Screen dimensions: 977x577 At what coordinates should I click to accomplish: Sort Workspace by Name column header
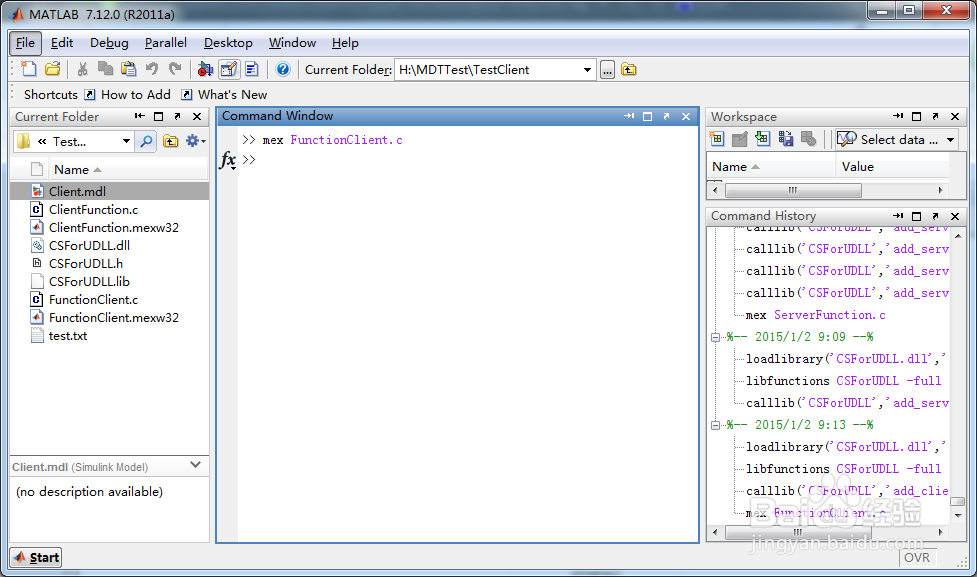[771, 167]
